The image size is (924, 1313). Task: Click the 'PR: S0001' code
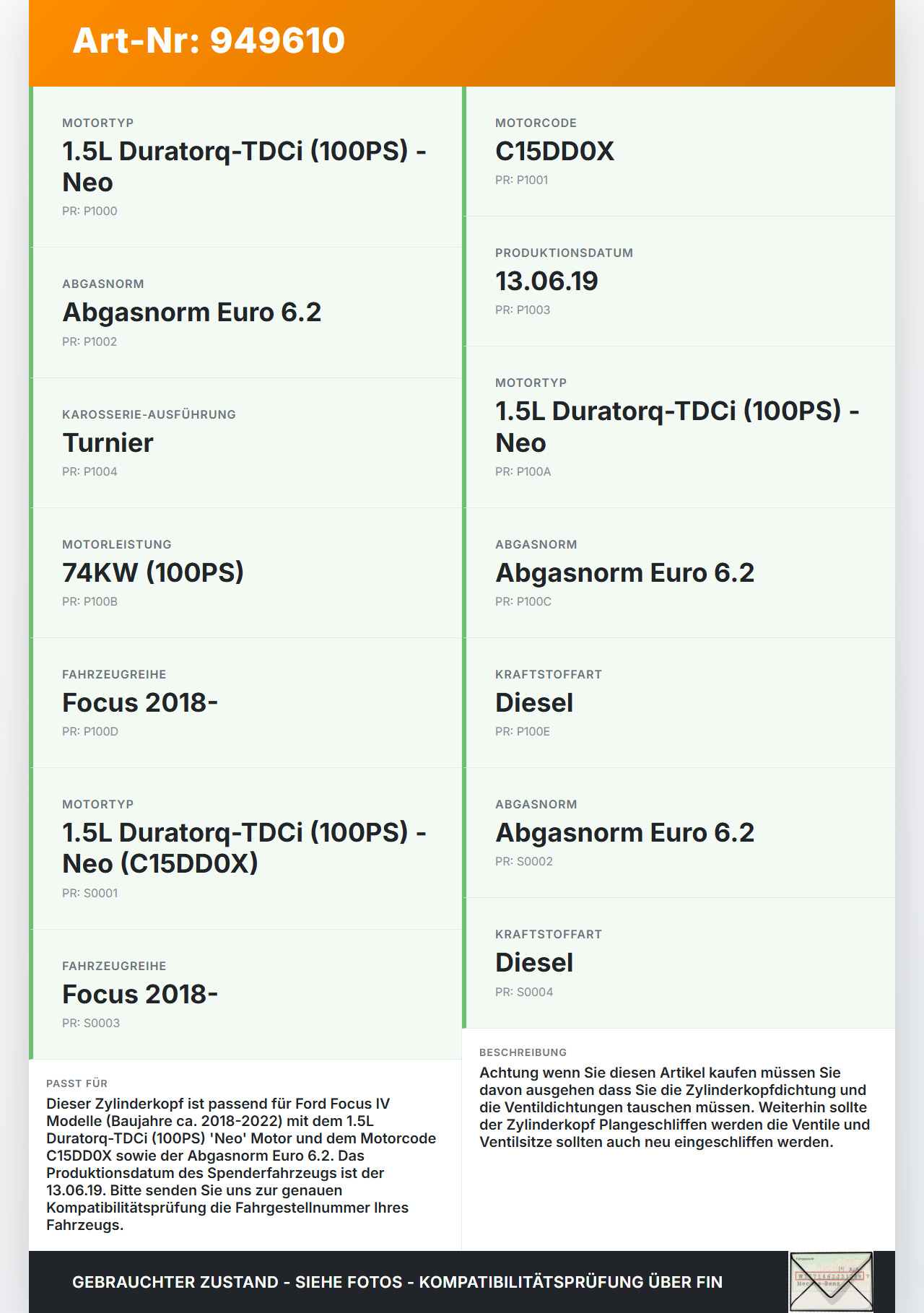click(x=90, y=893)
